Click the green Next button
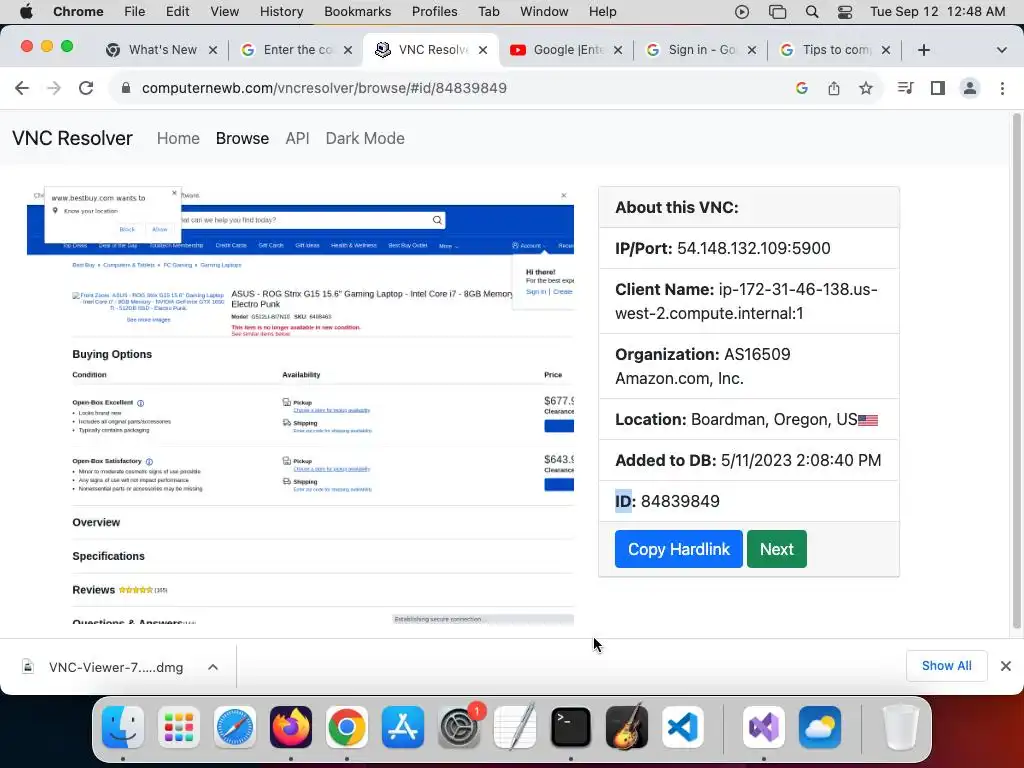Screen dimensions: 1024x768 776,549
